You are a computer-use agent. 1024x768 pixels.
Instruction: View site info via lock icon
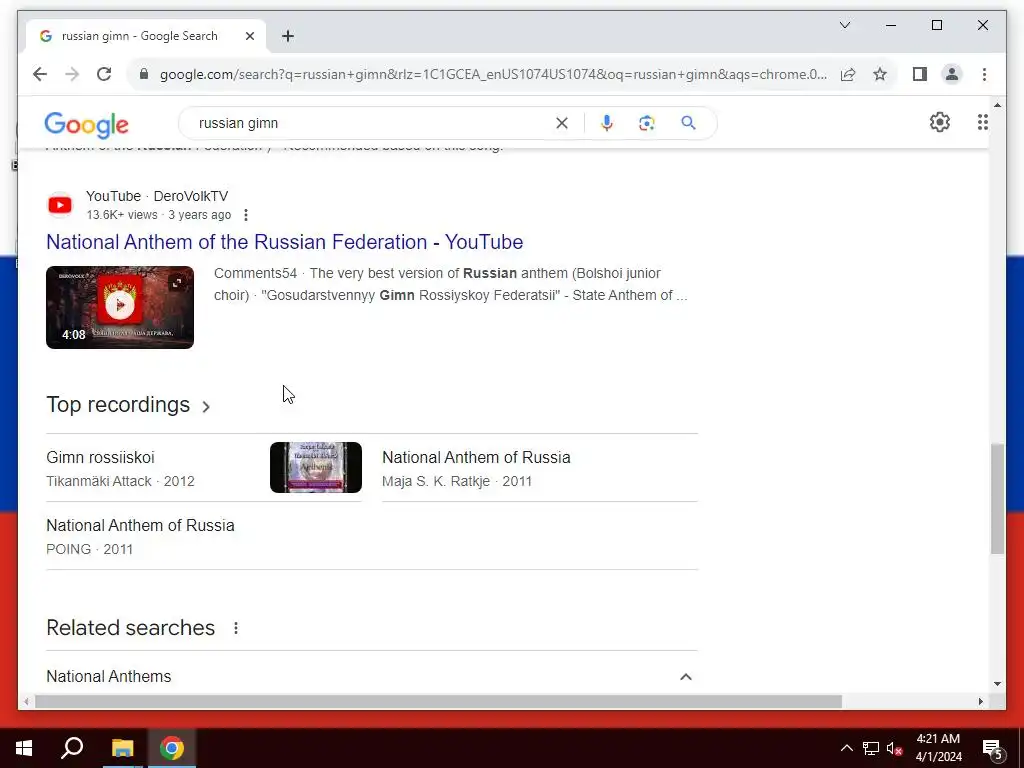(x=144, y=74)
